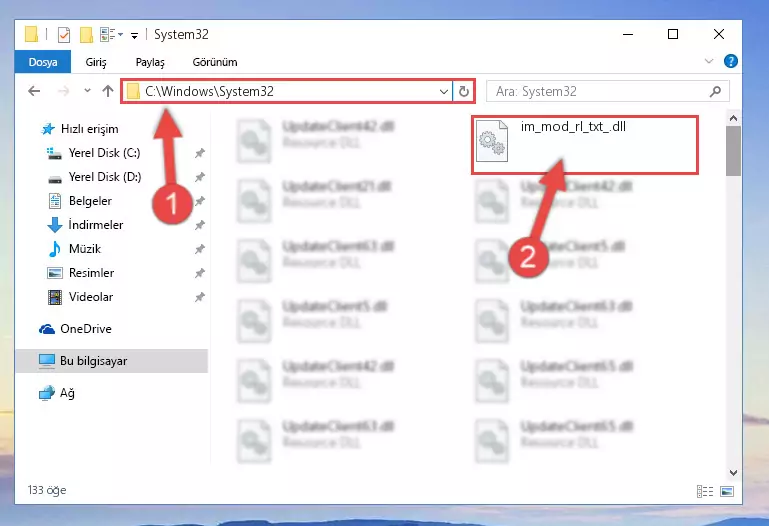This screenshot has height=526, width=769.
Task: Click the search magnifier icon
Action: coord(716,92)
